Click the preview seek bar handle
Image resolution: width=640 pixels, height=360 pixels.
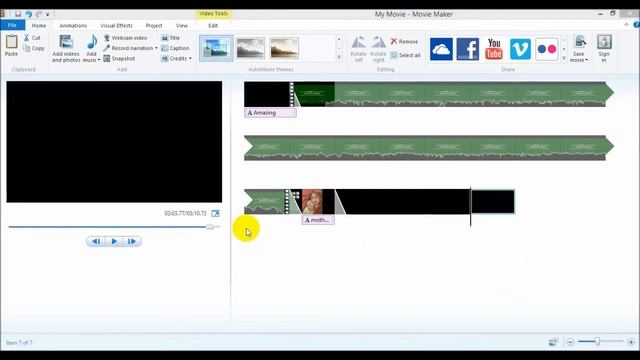[210, 227]
